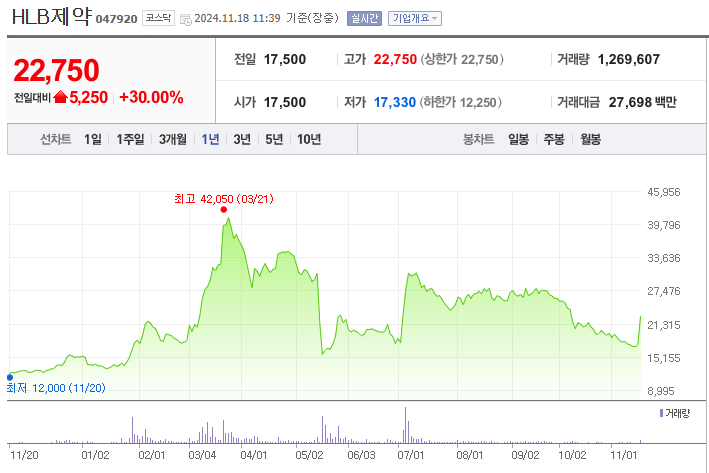Click the 코스닥 market badge

click(x=158, y=18)
